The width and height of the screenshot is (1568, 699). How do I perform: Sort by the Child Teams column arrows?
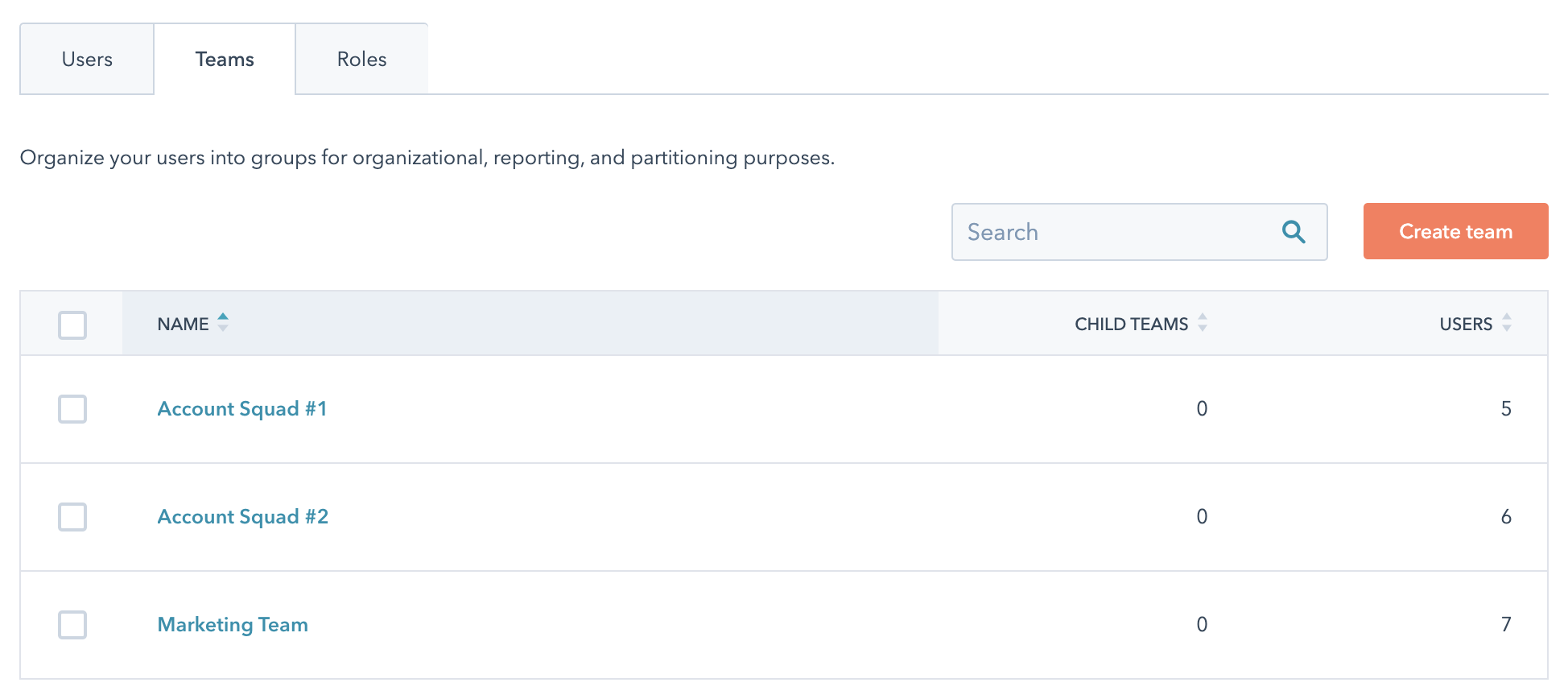tap(1203, 323)
